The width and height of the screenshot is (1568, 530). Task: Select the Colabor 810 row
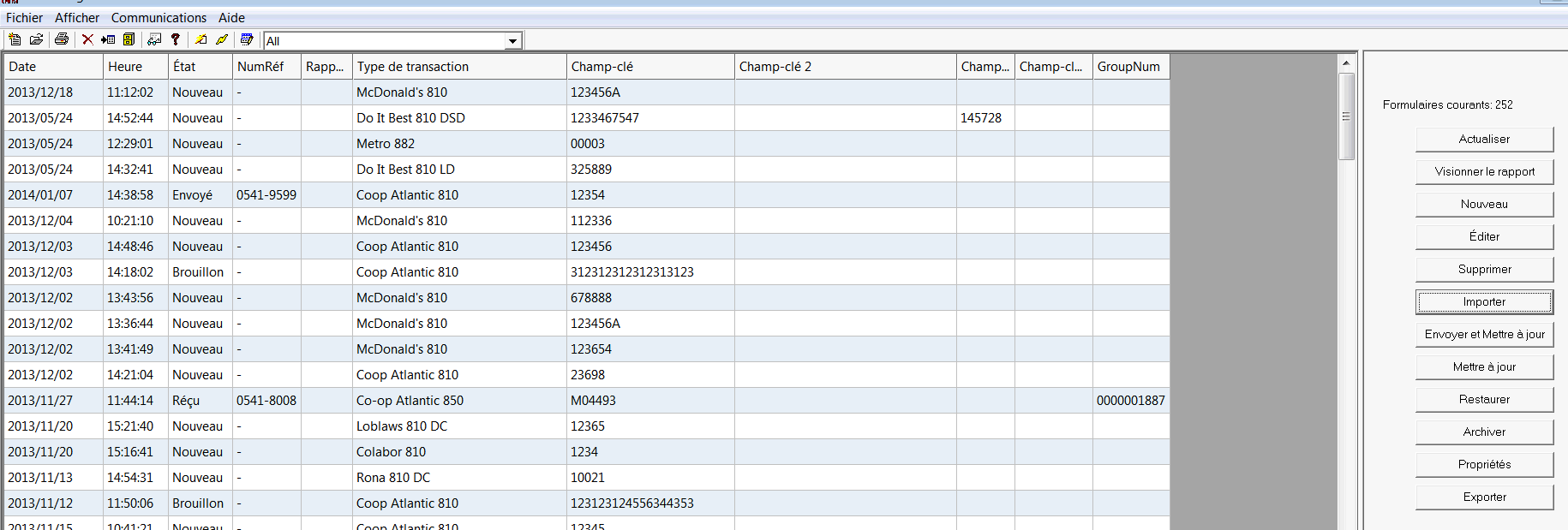587,452
